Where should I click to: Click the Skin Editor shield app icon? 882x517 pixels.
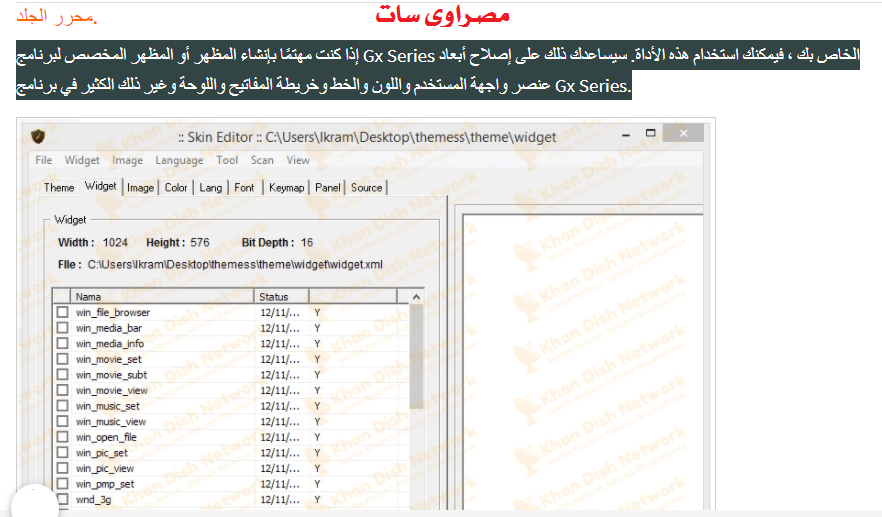click(38, 136)
